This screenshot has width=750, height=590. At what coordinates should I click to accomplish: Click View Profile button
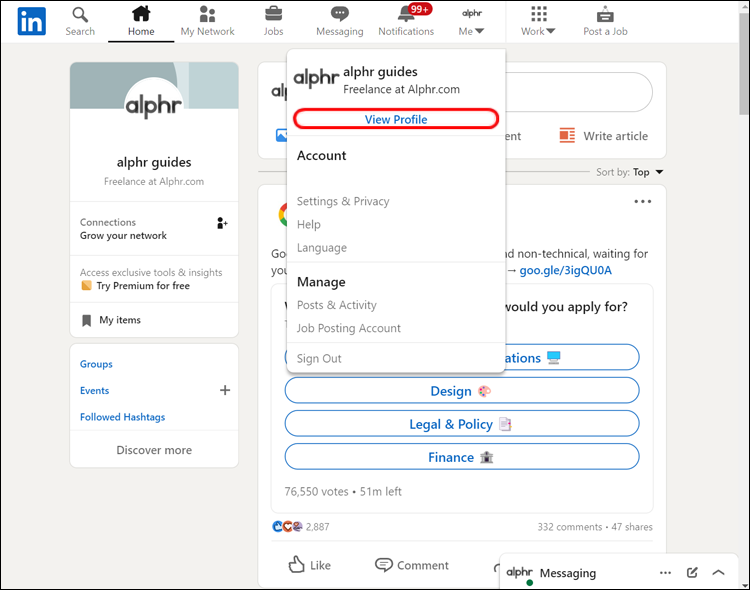396,119
